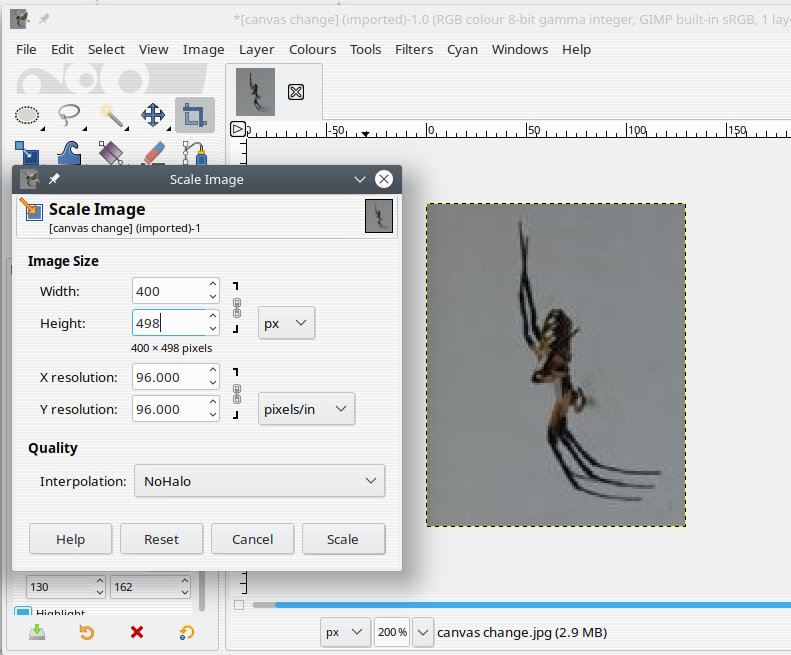Open the px size unit dropdown in Scale Image
Image resolution: width=791 pixels, height=655 pixels.
(x=286, y=323)
